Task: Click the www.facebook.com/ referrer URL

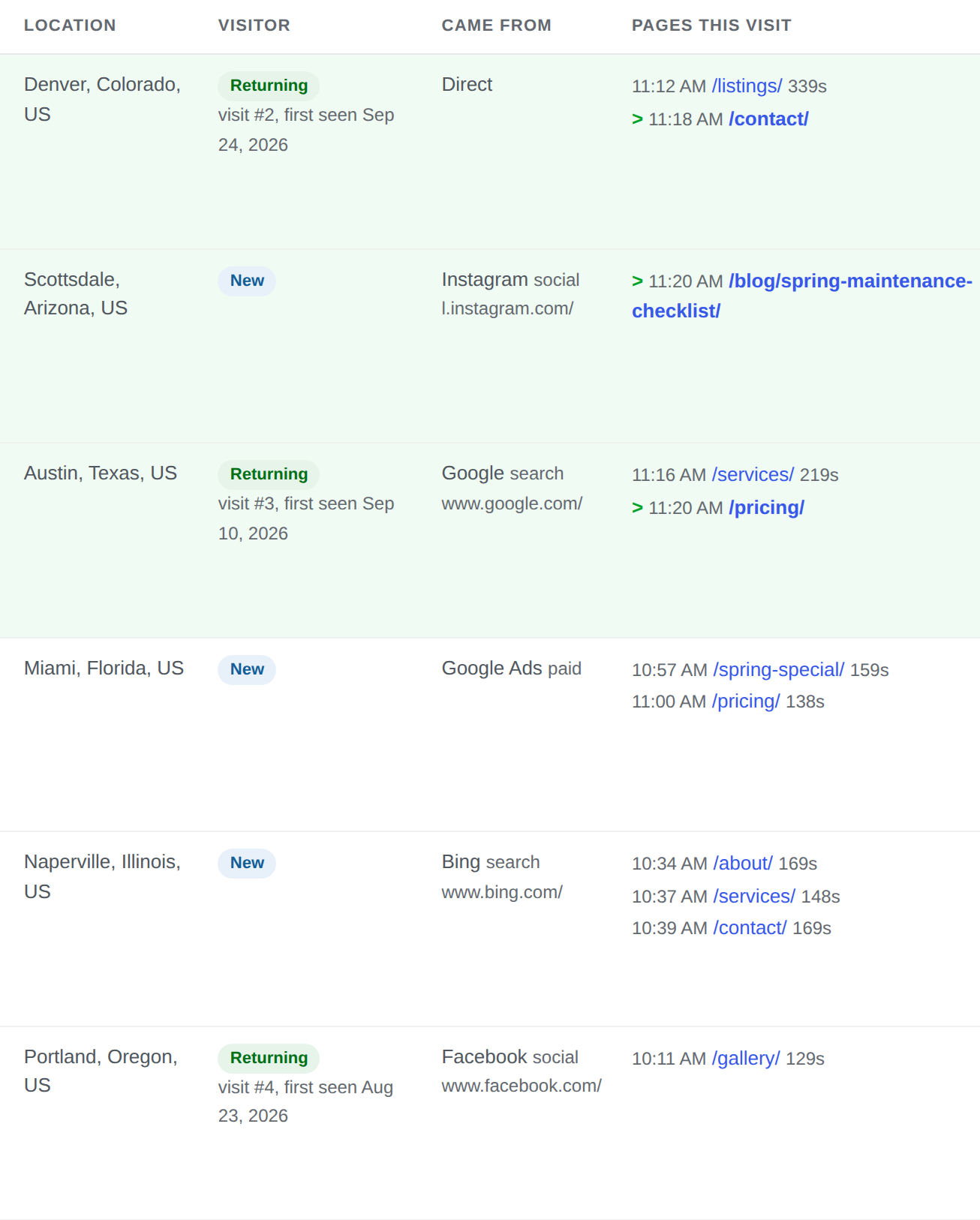Action: [522, 1086]
